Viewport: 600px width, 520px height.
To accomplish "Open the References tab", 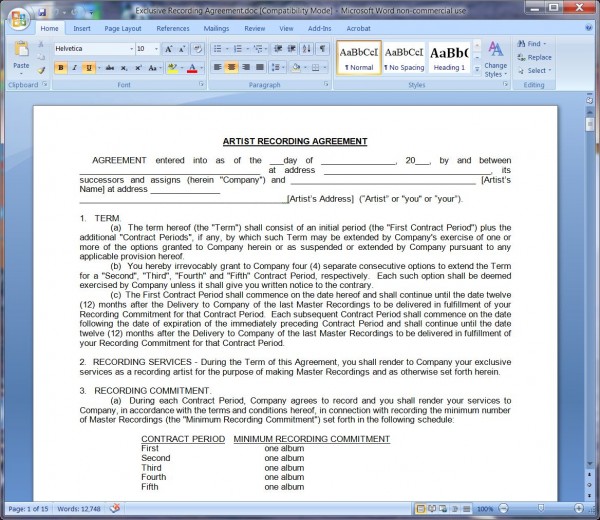I will point(173,29).
